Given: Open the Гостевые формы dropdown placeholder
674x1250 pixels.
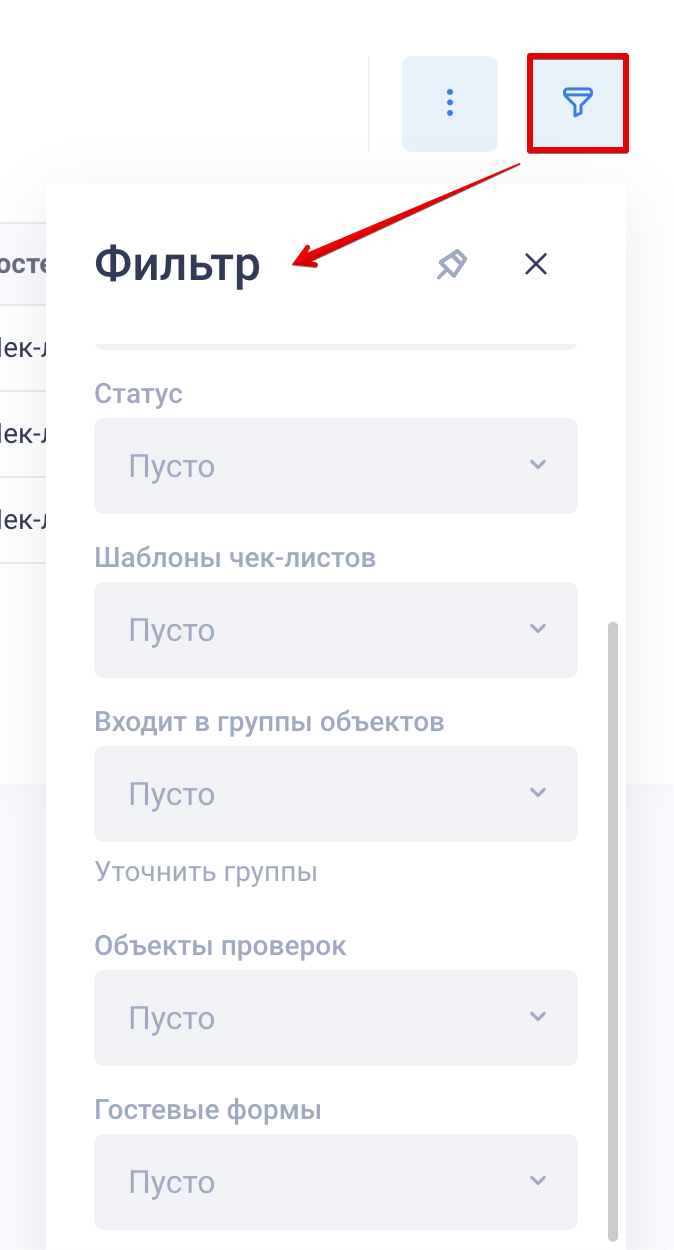Looking at the screenshot, I should pos(172,1183).
